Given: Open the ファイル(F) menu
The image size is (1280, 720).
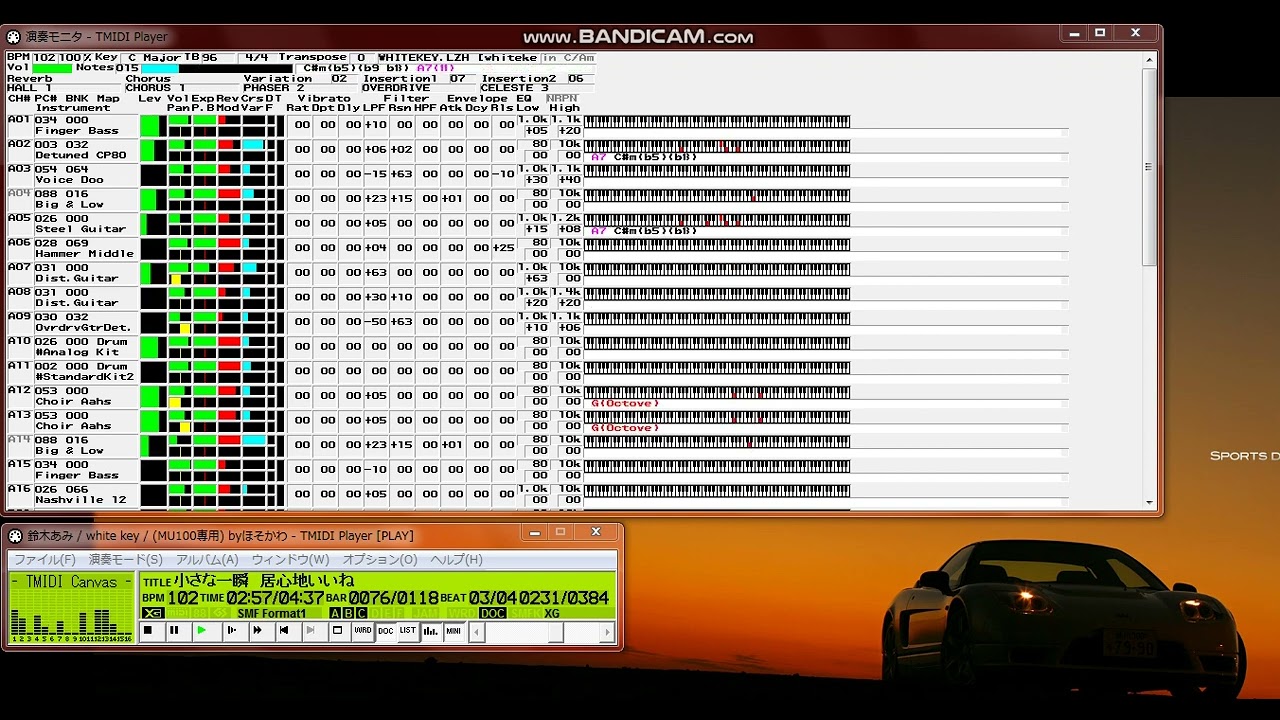Looking at the screenshot, I should click(x=44, y=560).
